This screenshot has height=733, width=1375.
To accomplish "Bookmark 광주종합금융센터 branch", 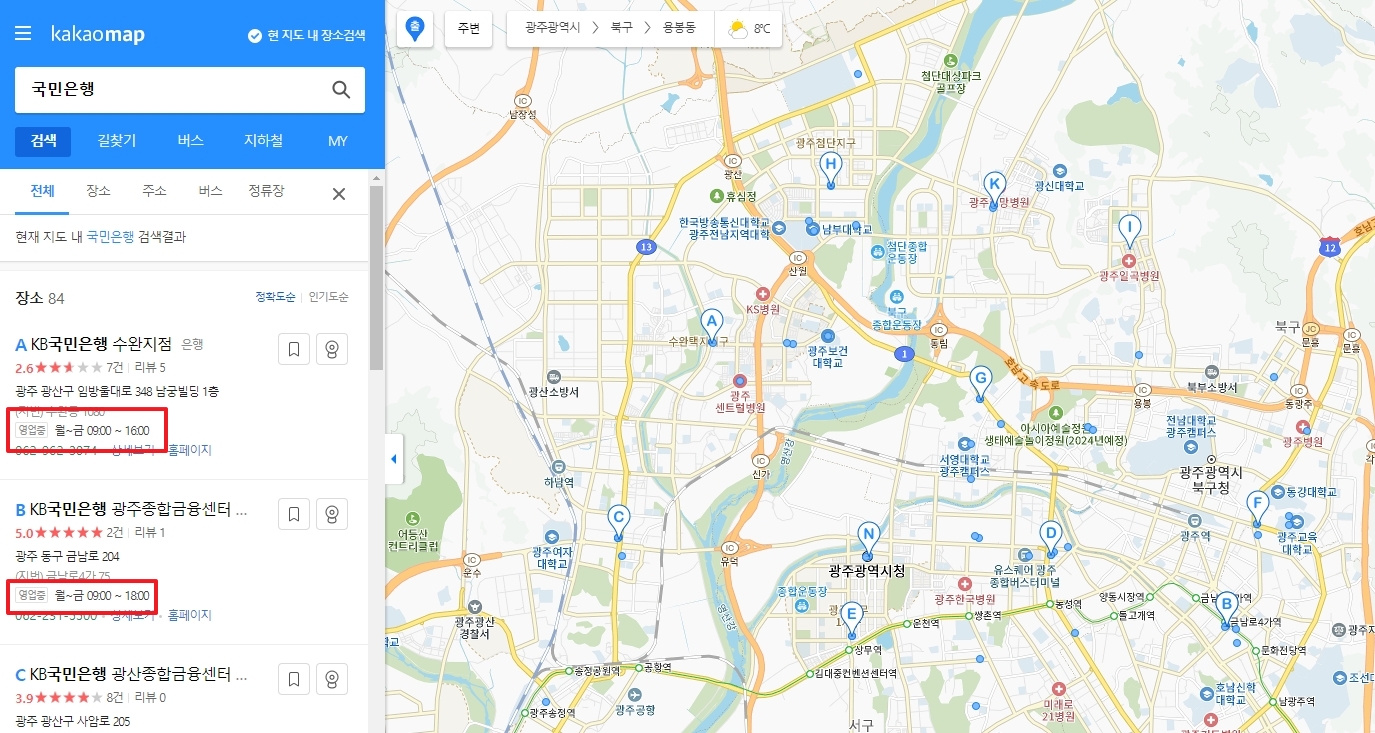I will coord(294,514).
